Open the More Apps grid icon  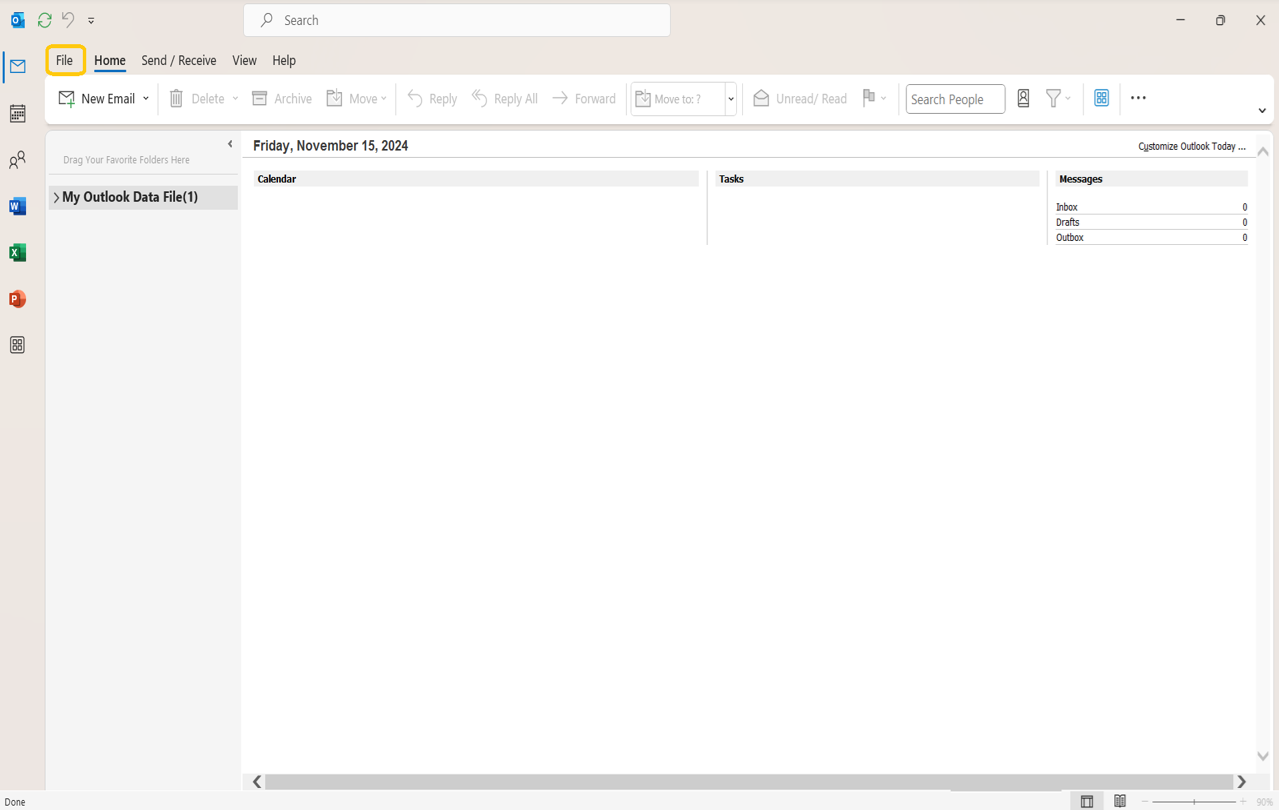pos(17,345)
